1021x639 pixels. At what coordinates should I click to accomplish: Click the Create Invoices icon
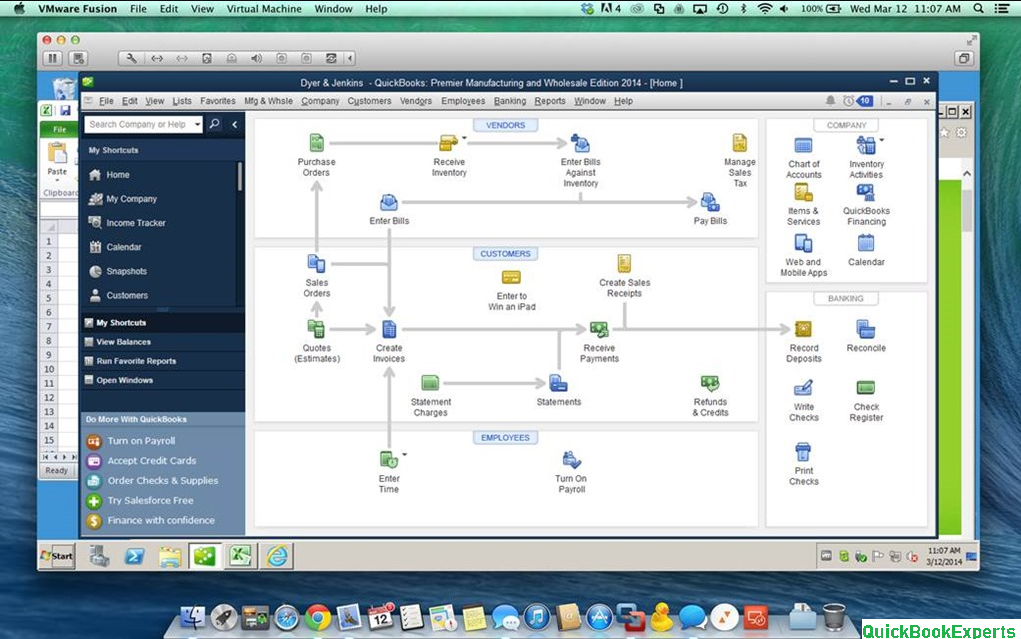point(389,329)
